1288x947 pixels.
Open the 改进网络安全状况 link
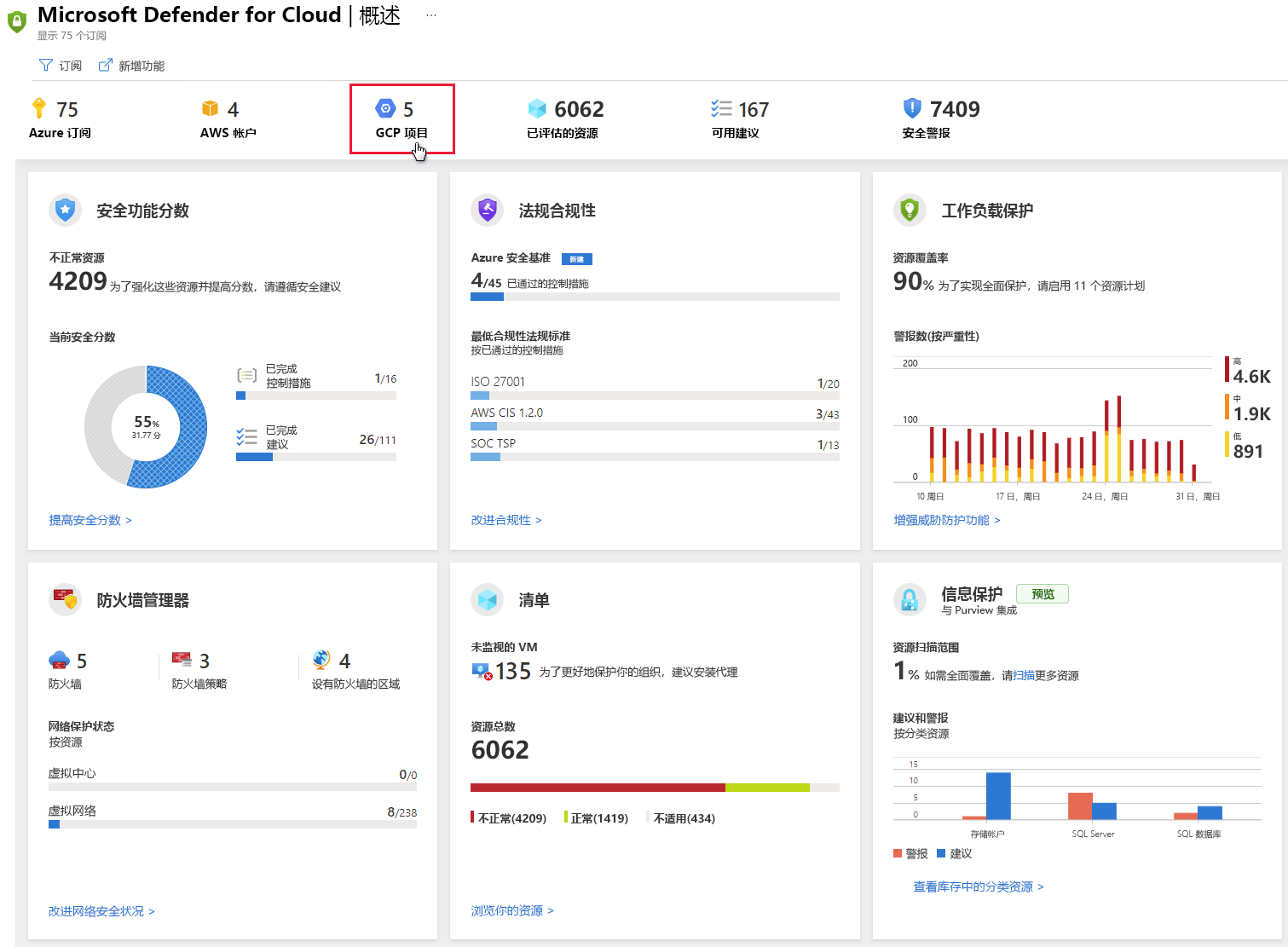[101, 911]
